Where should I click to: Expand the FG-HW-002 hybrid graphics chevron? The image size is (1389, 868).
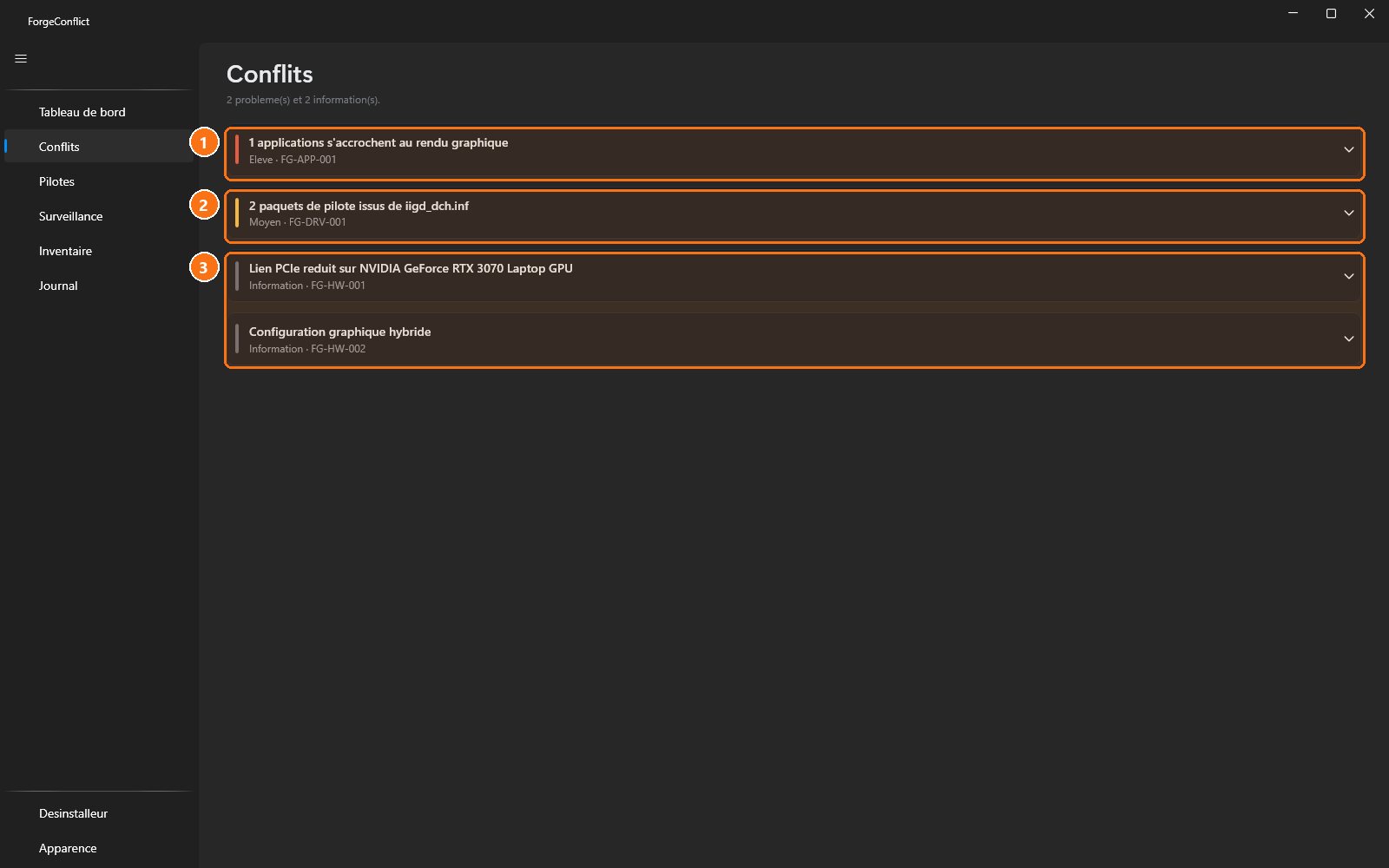coord(1348,339)
